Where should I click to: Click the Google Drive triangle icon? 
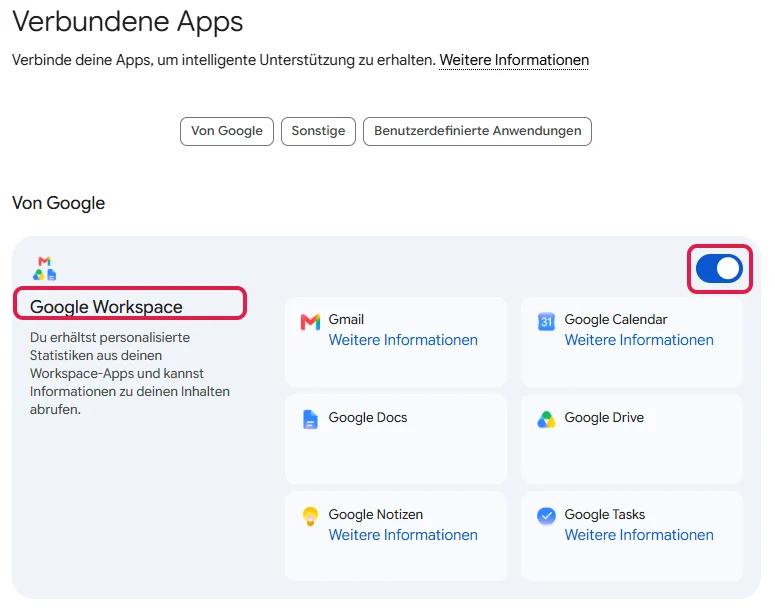pyautogui.click(x=546, y=419)
